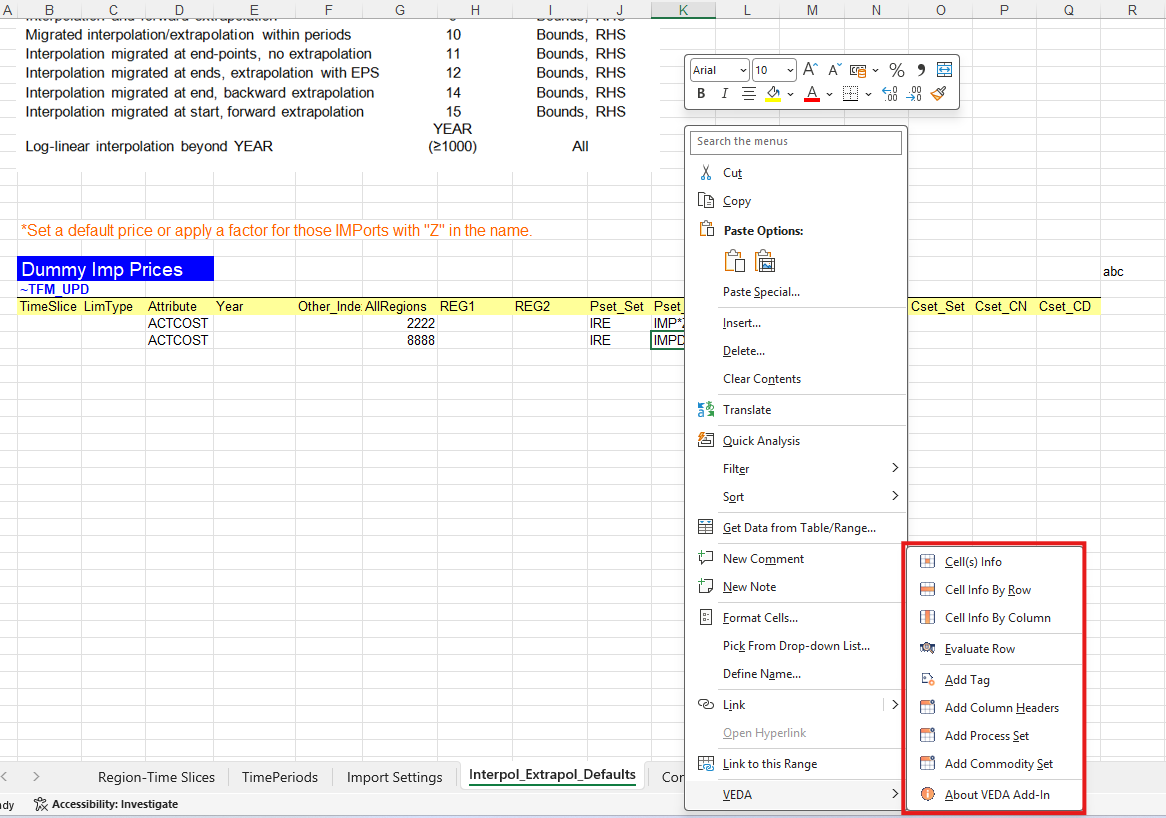
Task: Apply yellow fill color
Action: tap(773, 93)
